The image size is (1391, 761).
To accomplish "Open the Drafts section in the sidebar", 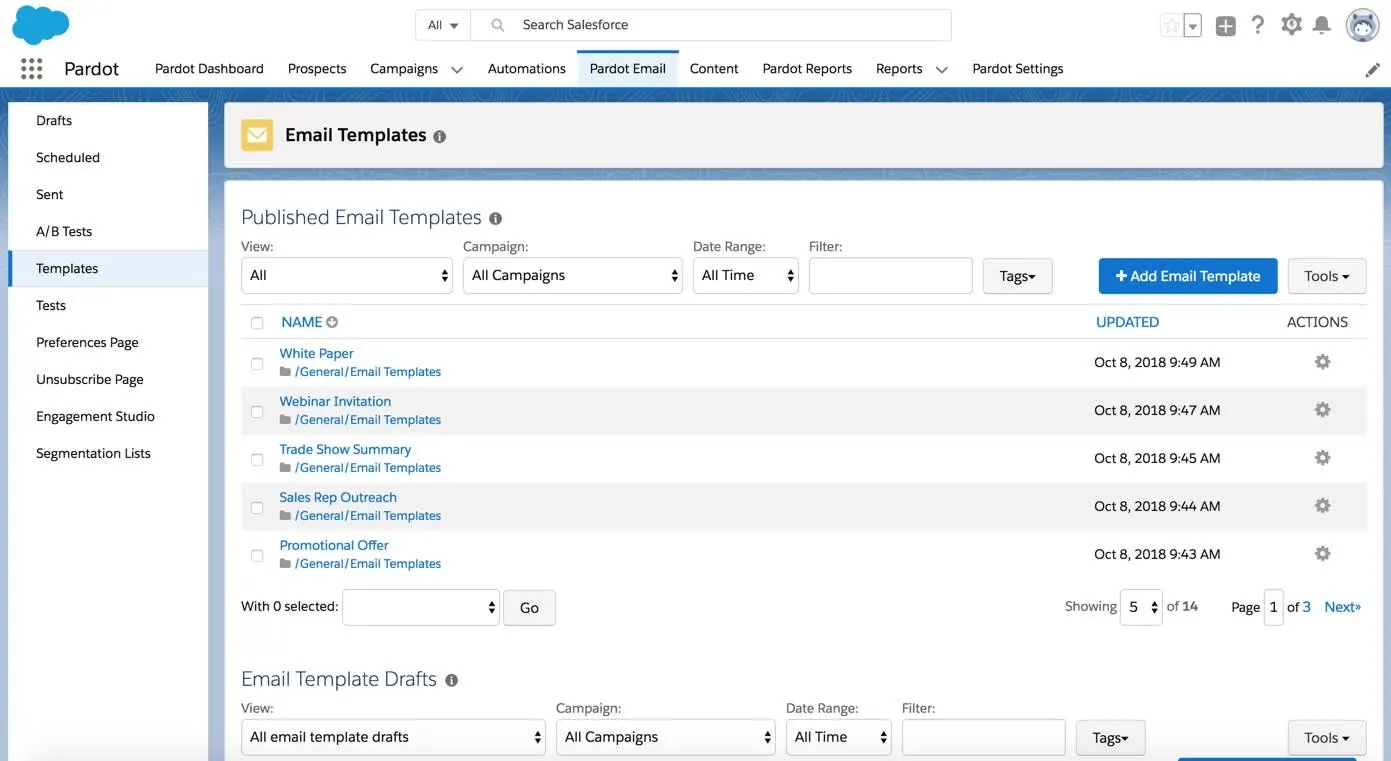I will click(x=53, y=120).
